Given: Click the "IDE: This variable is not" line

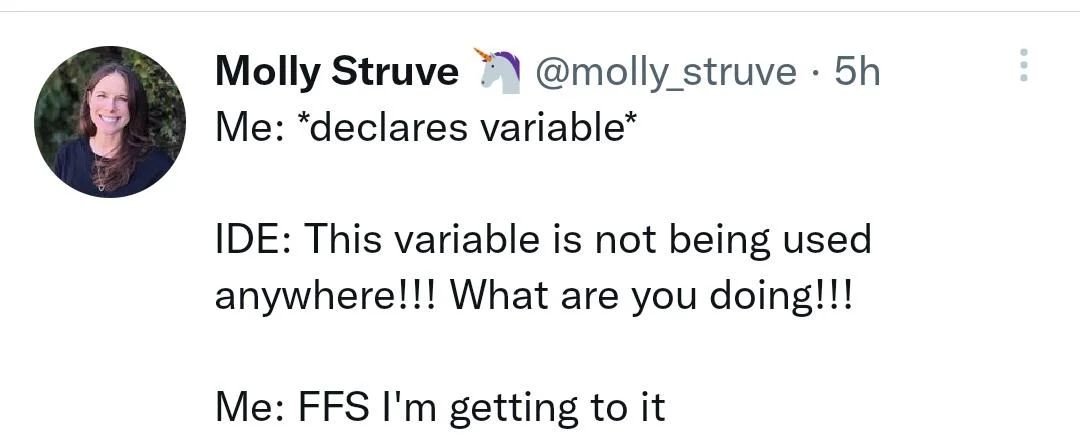Looking at the screenshot, I should click(543, 240).
